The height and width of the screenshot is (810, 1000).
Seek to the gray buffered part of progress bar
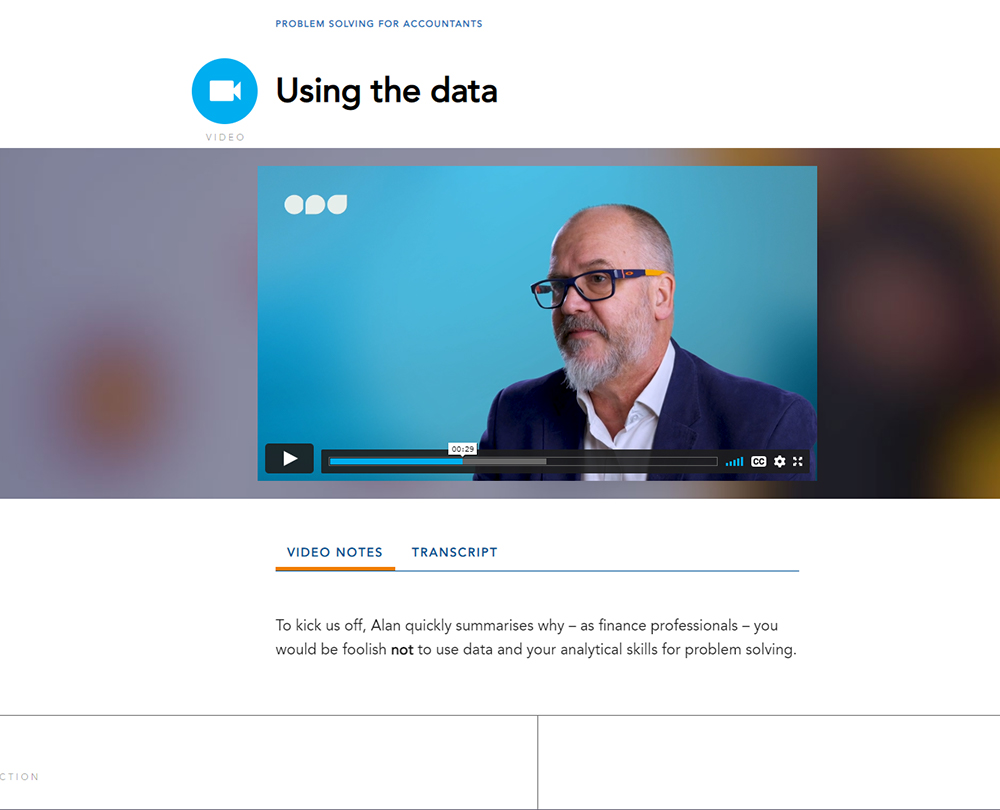[x=504, y=461]
